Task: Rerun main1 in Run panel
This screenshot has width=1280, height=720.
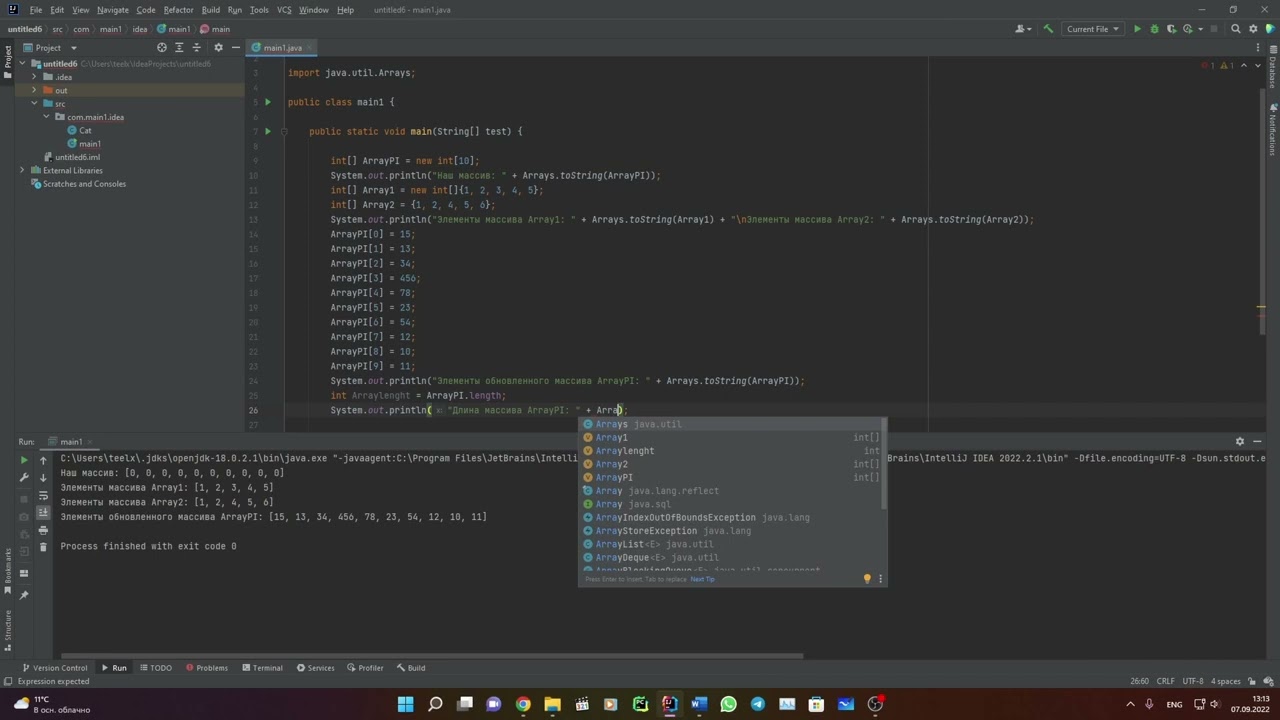Action: pos(24,460)
